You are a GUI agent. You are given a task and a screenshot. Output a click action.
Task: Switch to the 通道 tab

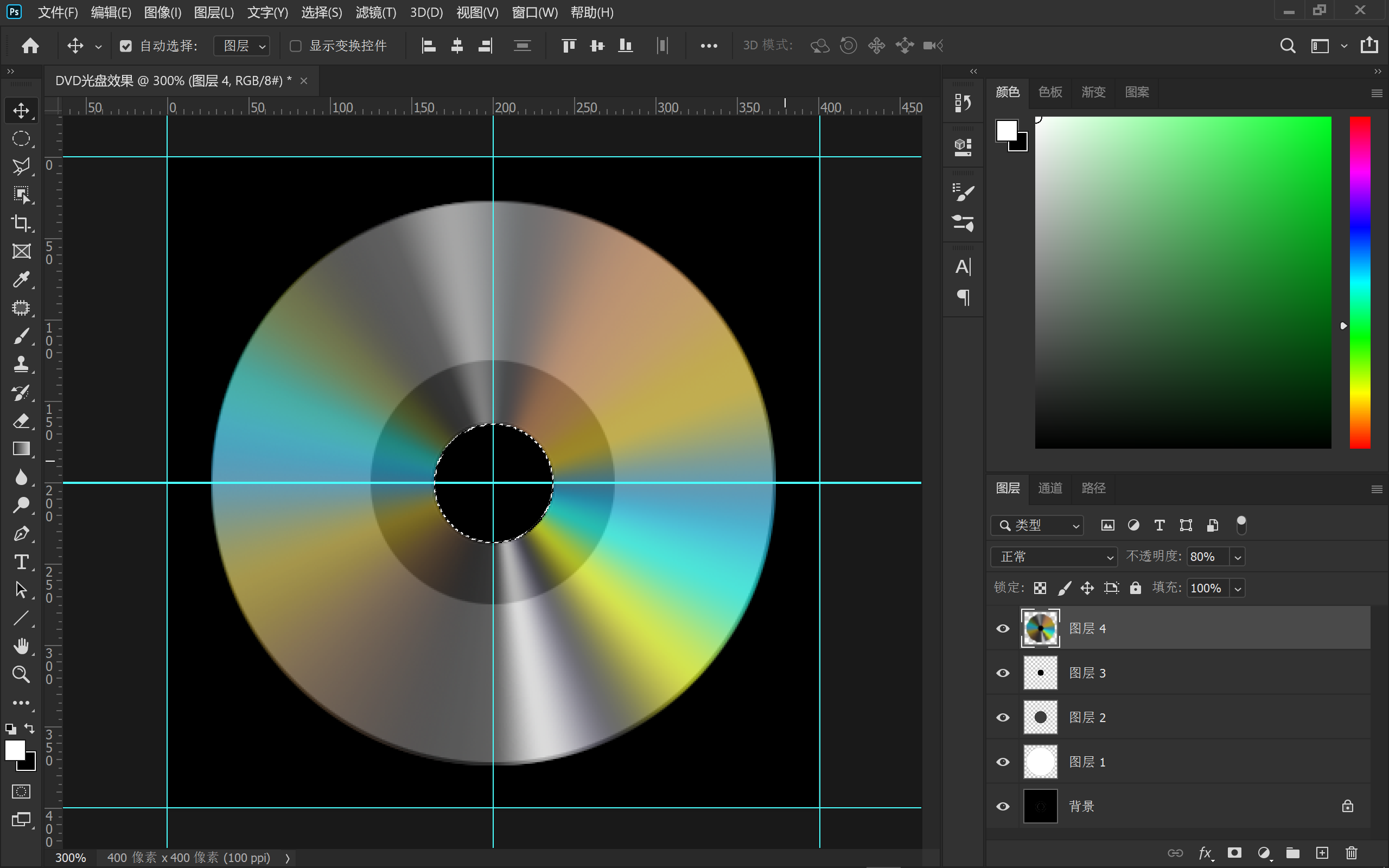pyautogui.click(x=1050, y=488)
